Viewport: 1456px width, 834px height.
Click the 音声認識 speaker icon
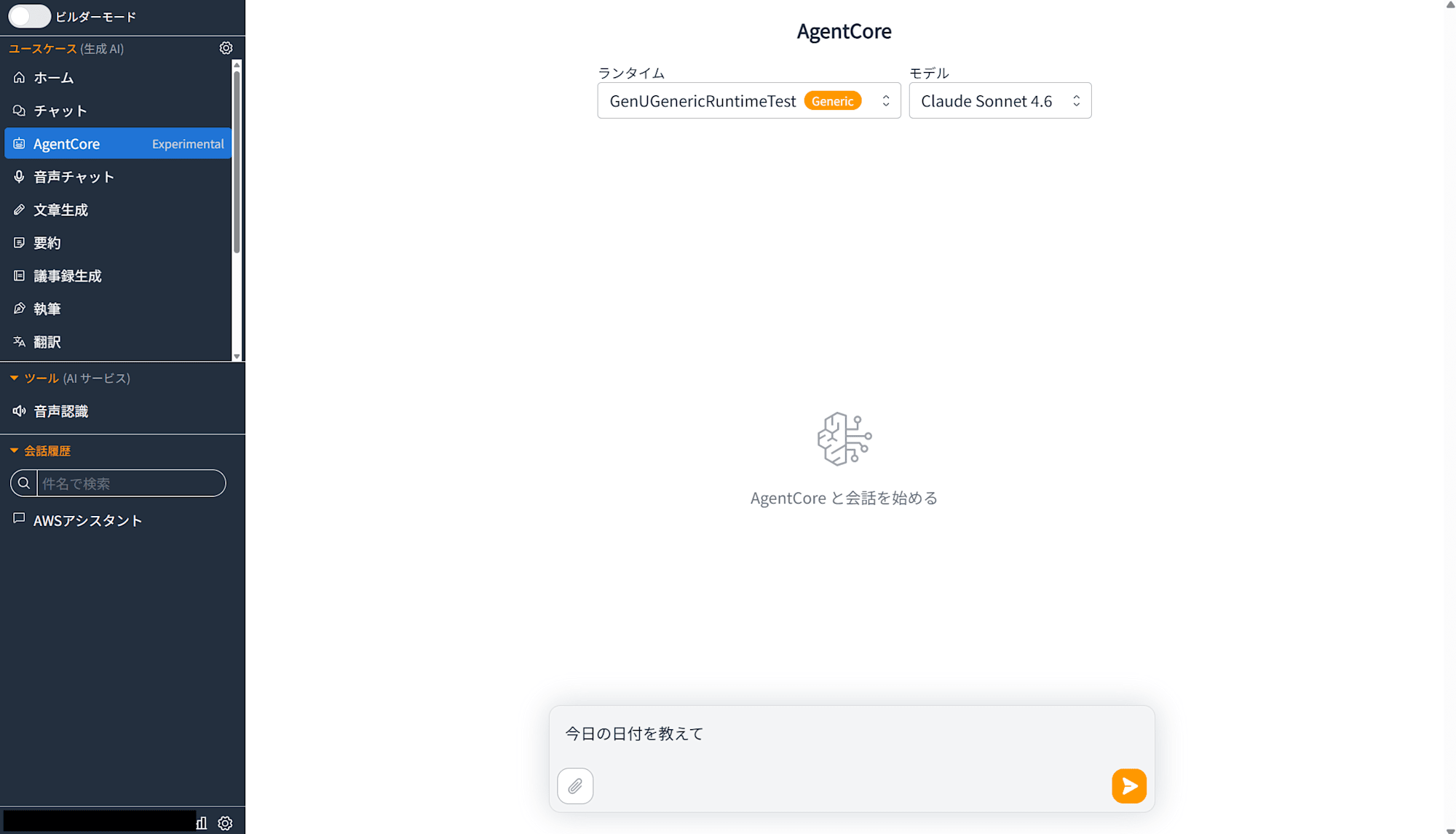(x=18, y=410)
